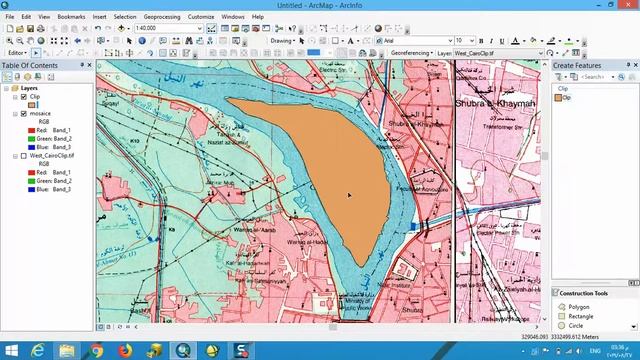The image size is (640, 360).
Task: Select the Clip feature template
Action: pos(562,98)
